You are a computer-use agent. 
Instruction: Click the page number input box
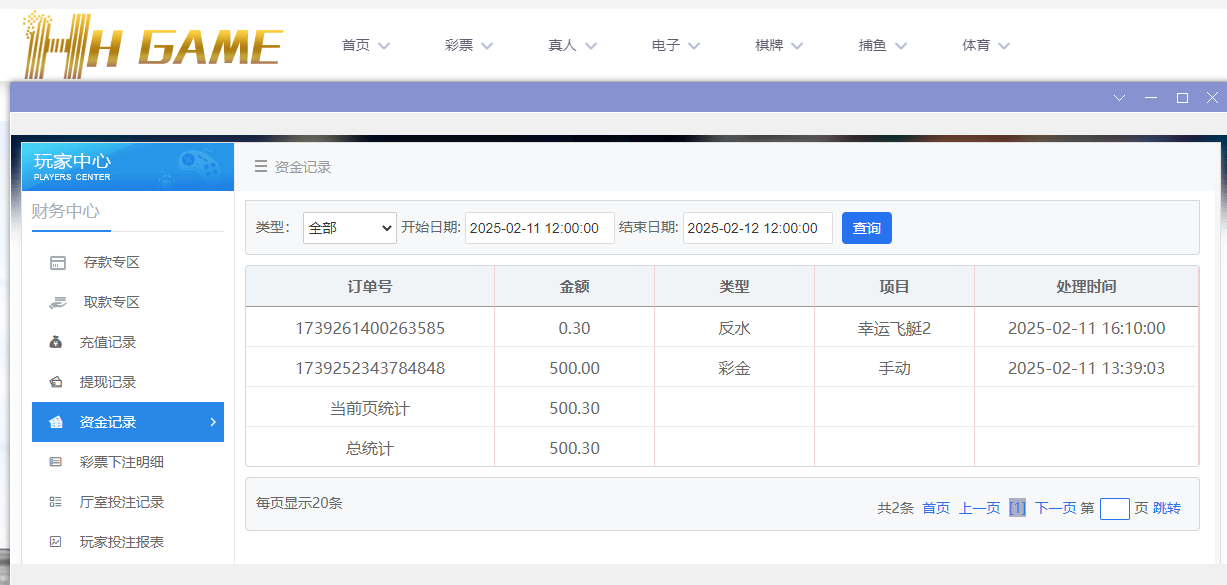point(1114,509)
